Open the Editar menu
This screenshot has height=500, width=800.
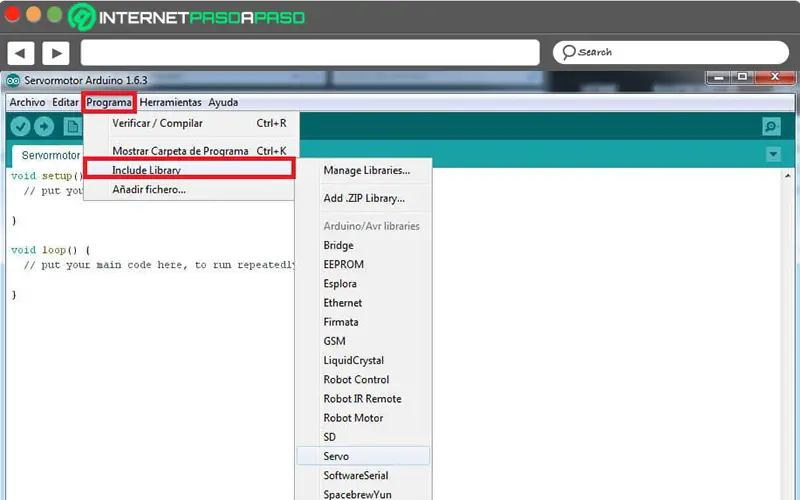pos(65,102)
